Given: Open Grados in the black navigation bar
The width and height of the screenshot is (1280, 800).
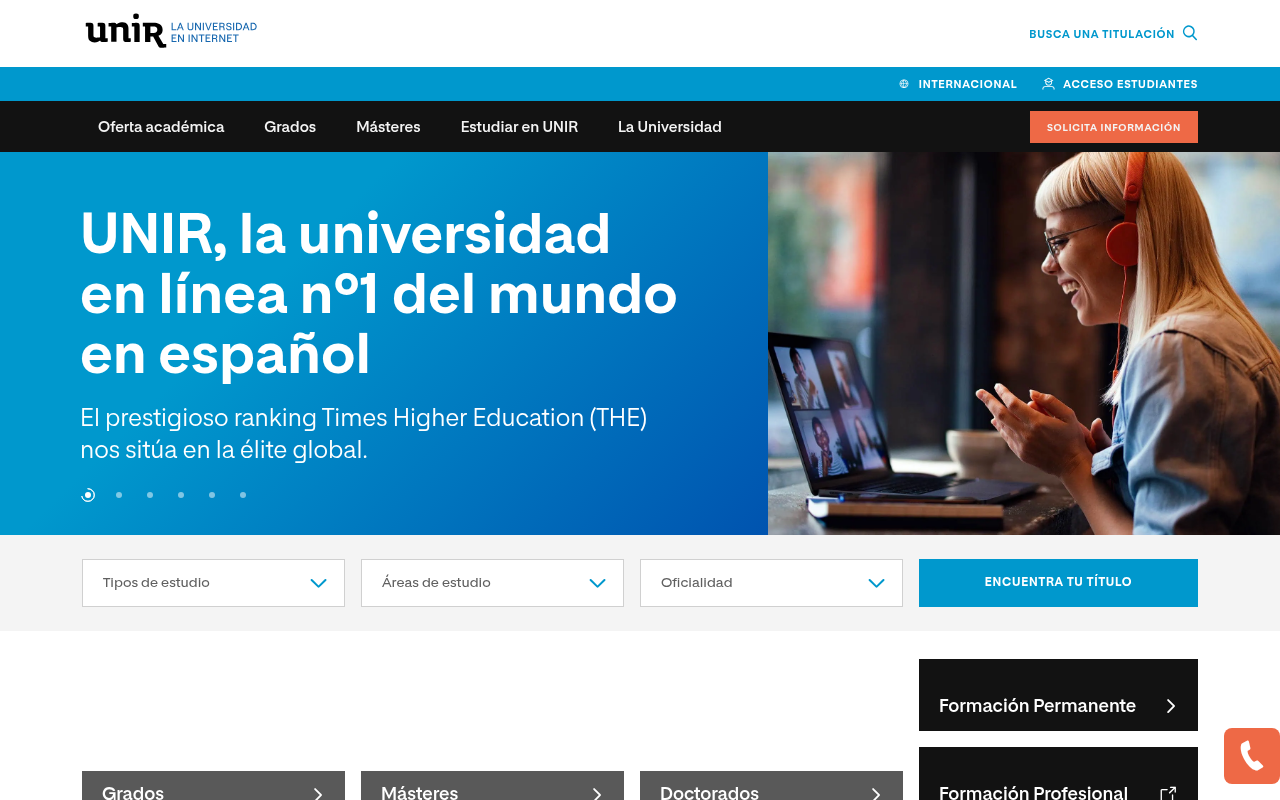Looking at the screenshot, I should pos(290,127).
